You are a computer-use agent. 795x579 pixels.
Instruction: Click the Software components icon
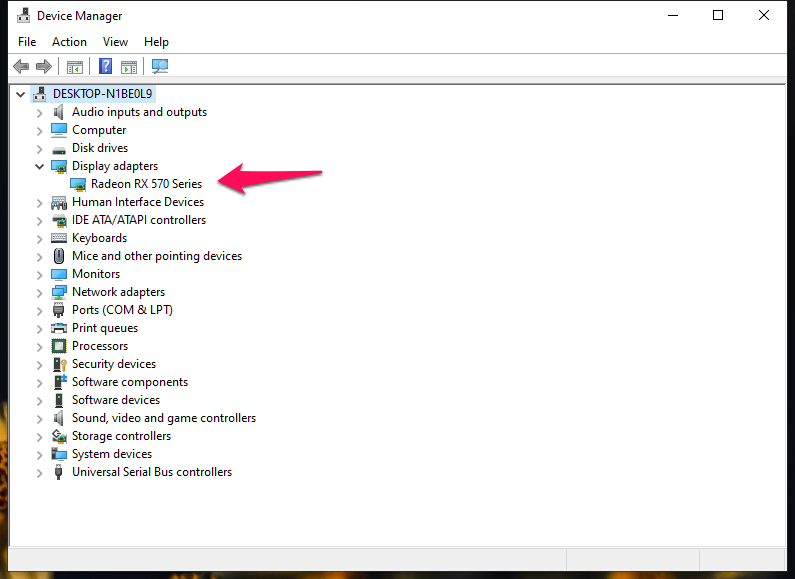pyautogui.click(x=59, y=382)
